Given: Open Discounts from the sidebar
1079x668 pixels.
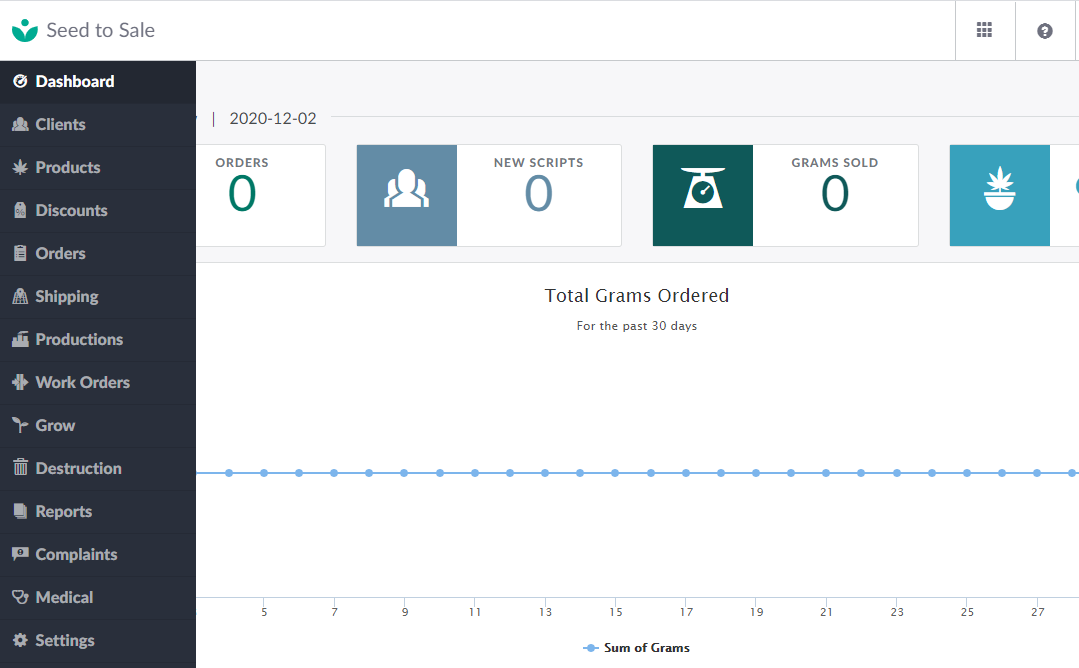Looking at the screenshot, I should (71, 210).
